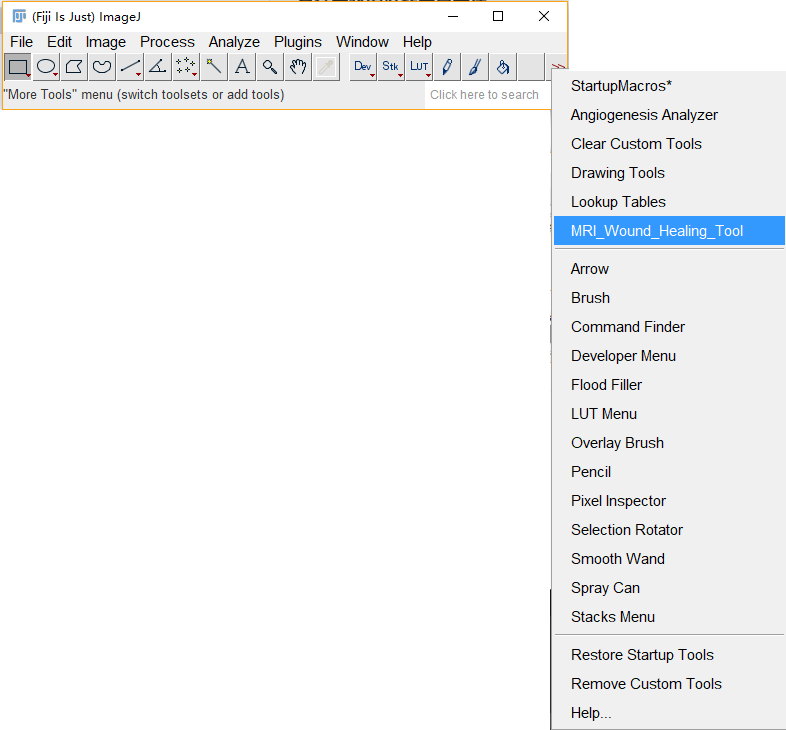
Task: Open the Plugins menu
Action: click(298, 42)
